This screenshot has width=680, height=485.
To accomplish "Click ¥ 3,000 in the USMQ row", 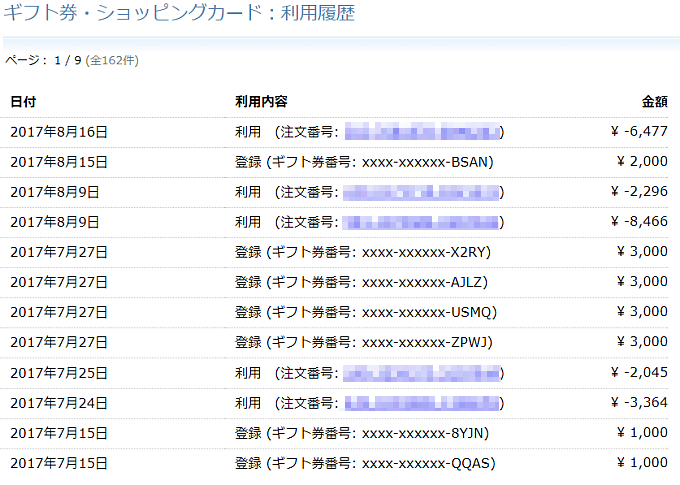I will point(642,311).
